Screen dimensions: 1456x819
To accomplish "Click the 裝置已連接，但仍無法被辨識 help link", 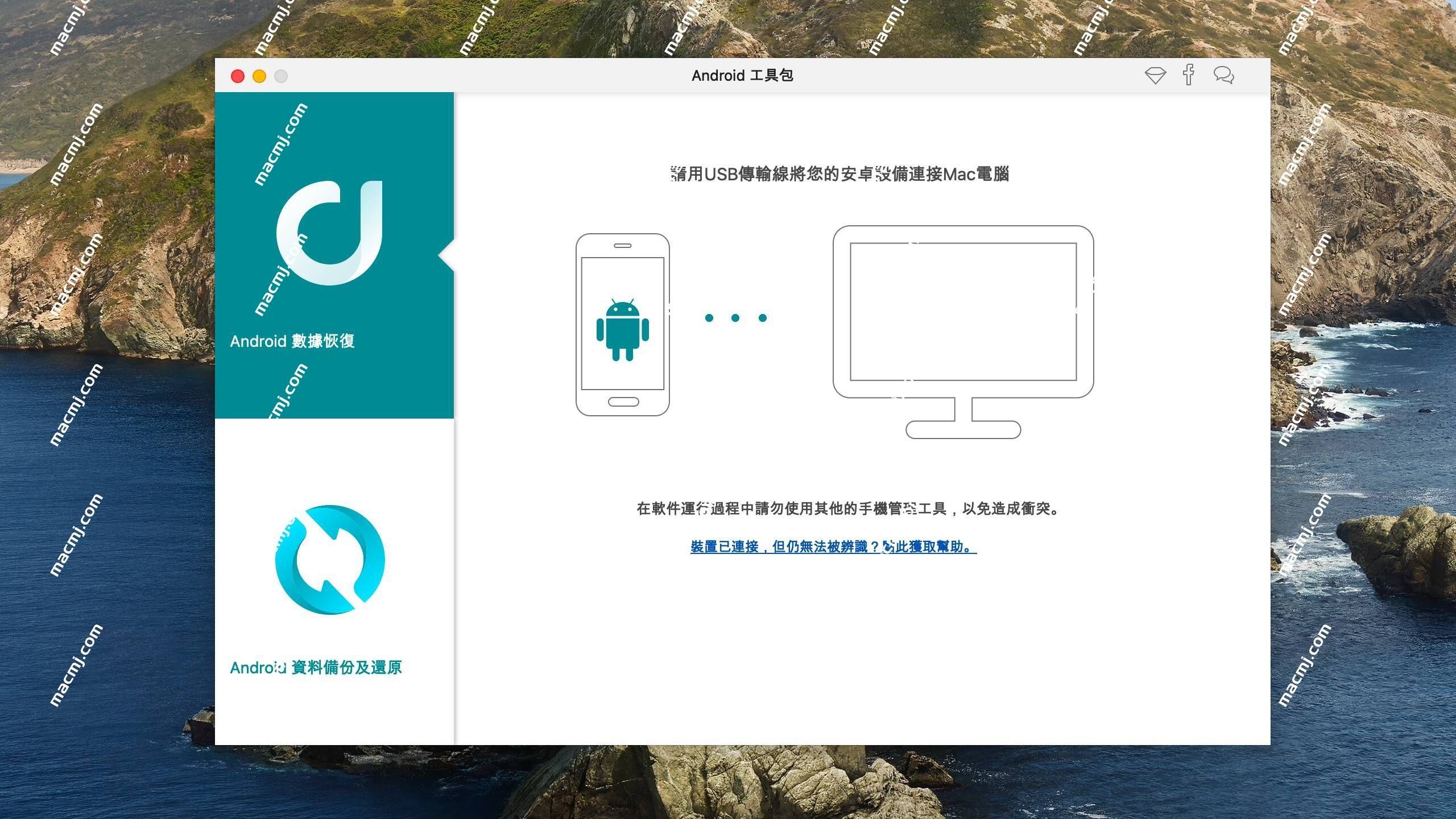I will 834,547.
